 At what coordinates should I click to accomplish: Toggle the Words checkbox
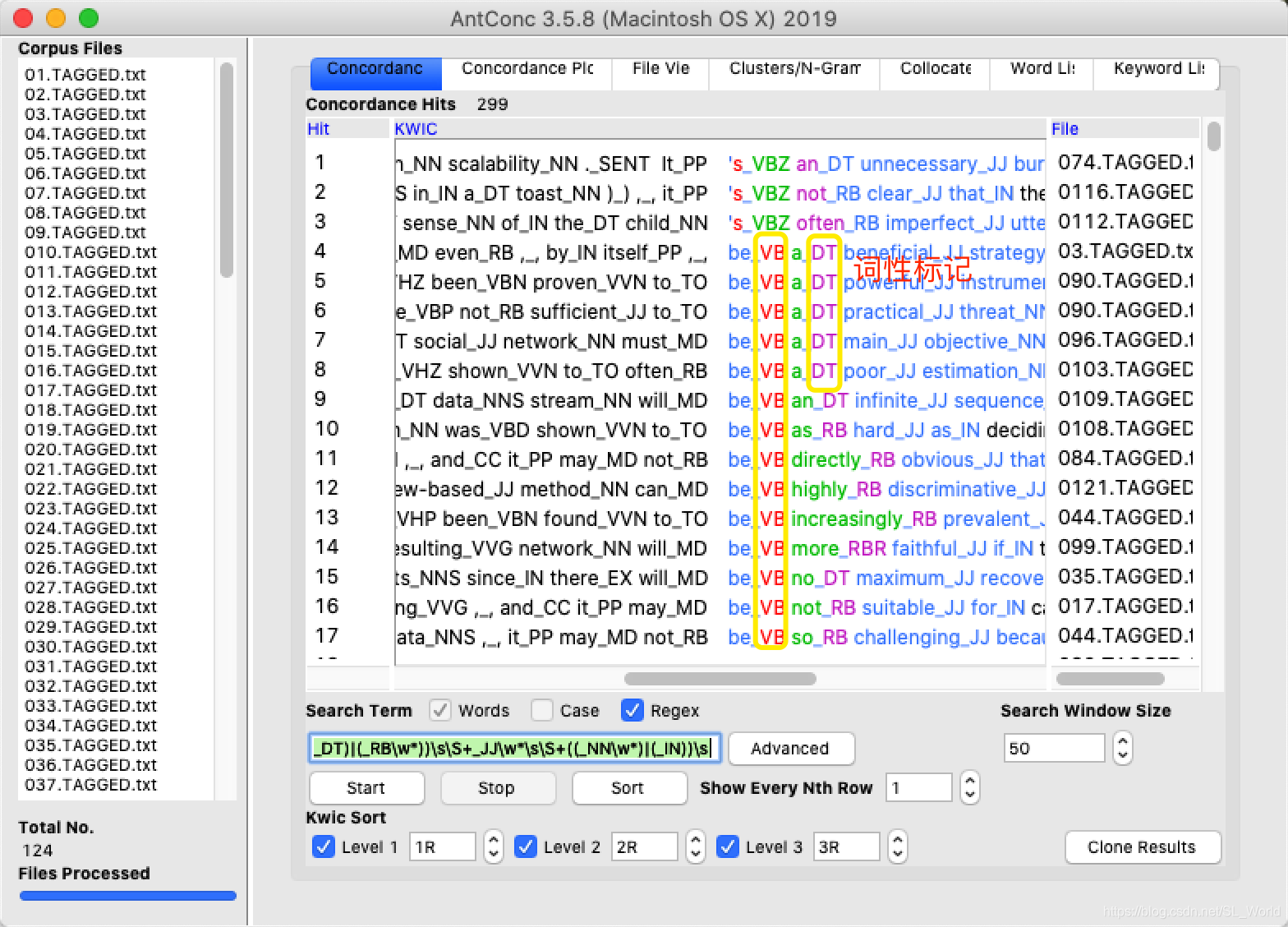(440, 710)
